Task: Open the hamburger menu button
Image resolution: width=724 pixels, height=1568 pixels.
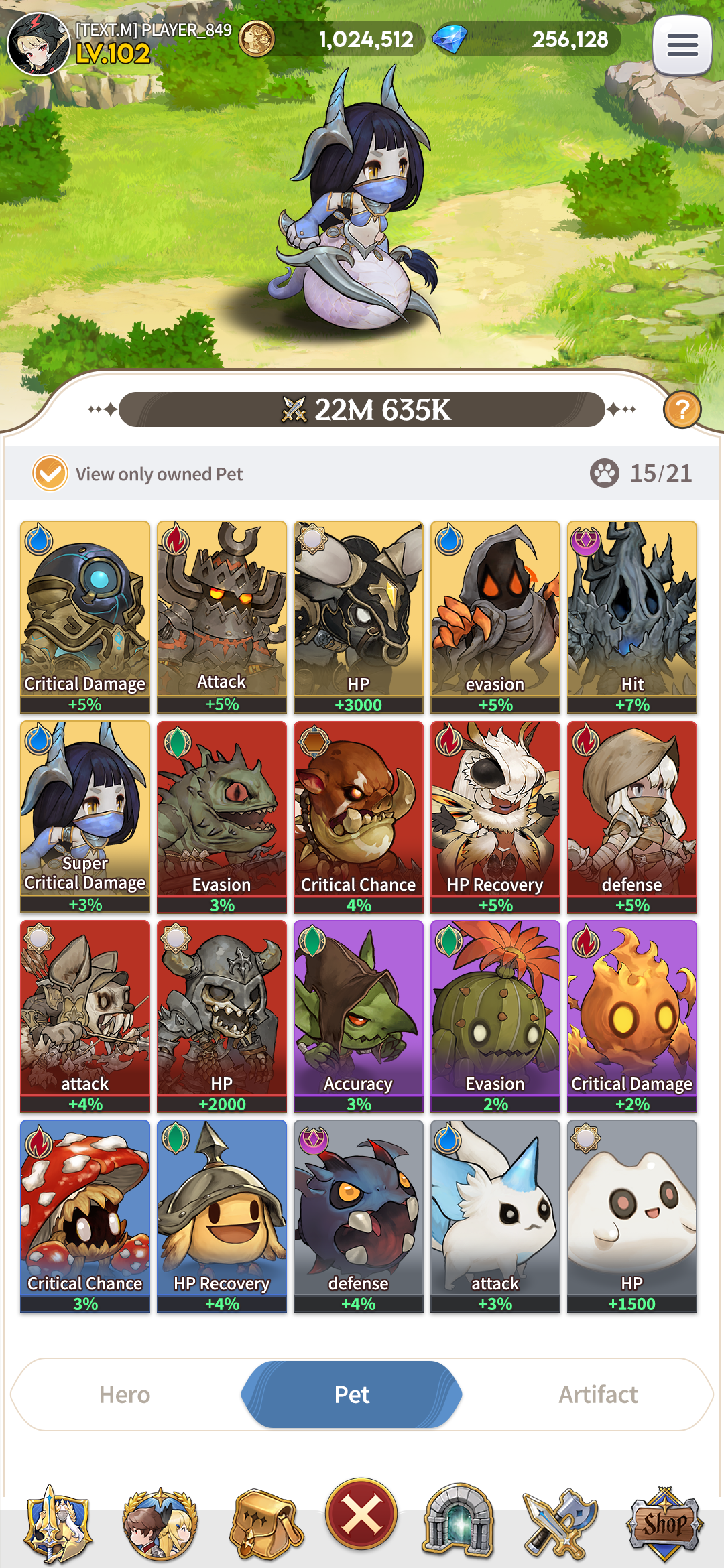Action: pos(682,46)
